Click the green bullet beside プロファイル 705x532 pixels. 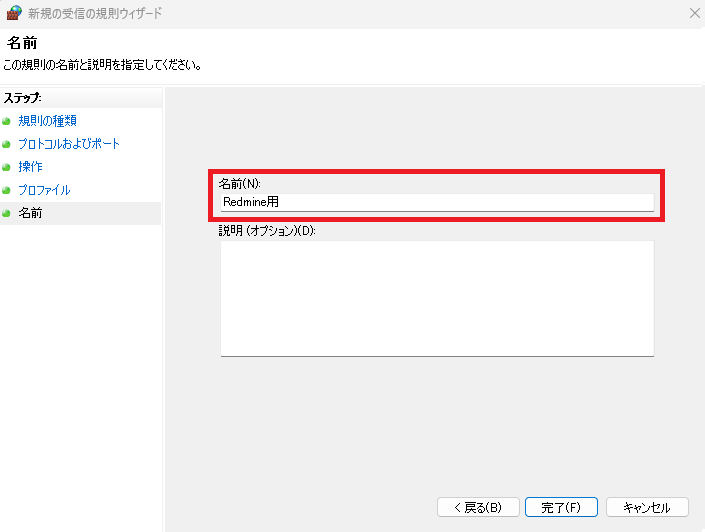pyautogui.click(x=6, y=190)
